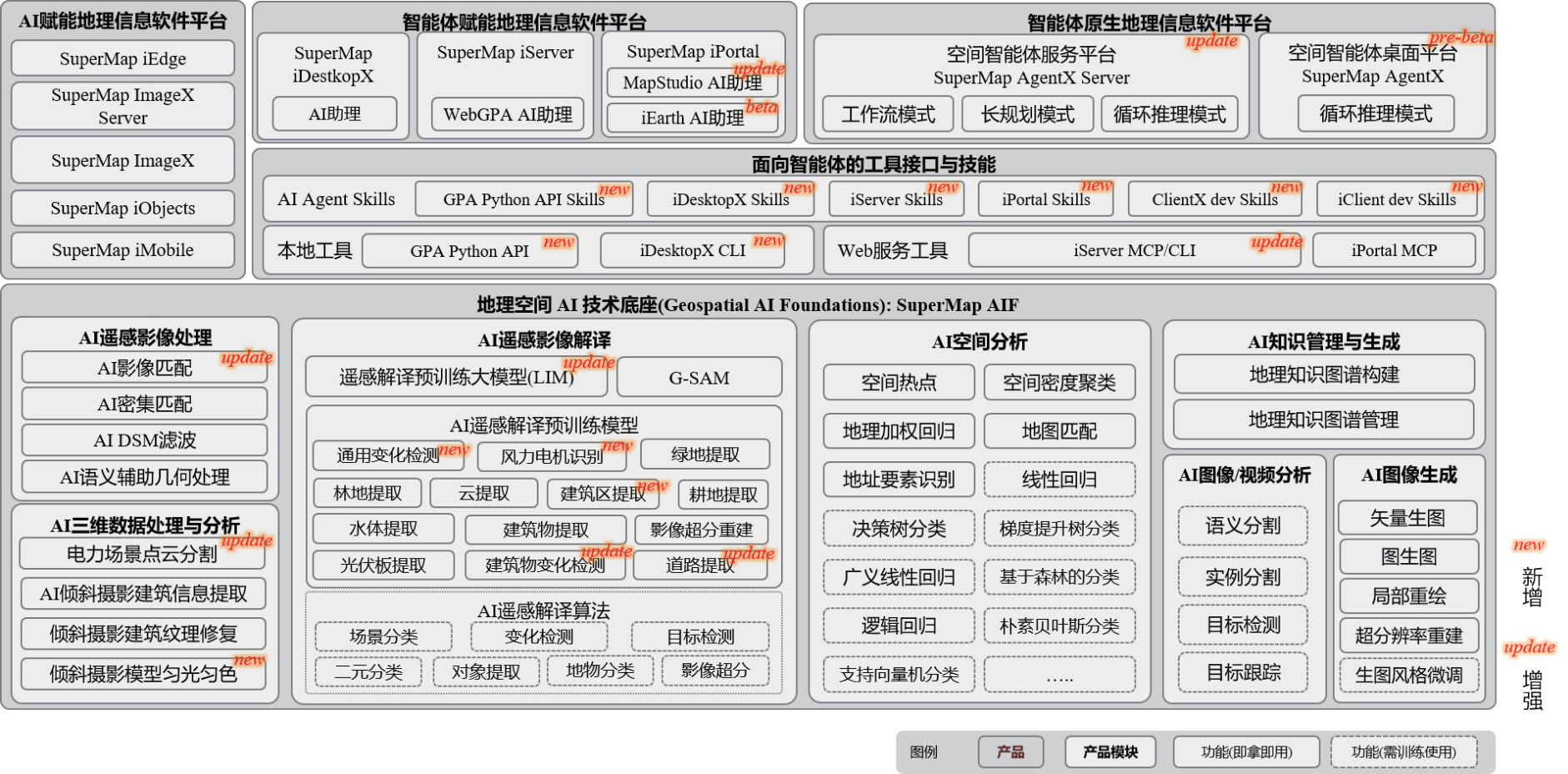
Task: Select the 功能(需训练使用) legend box
Action: pos(1404,751)
